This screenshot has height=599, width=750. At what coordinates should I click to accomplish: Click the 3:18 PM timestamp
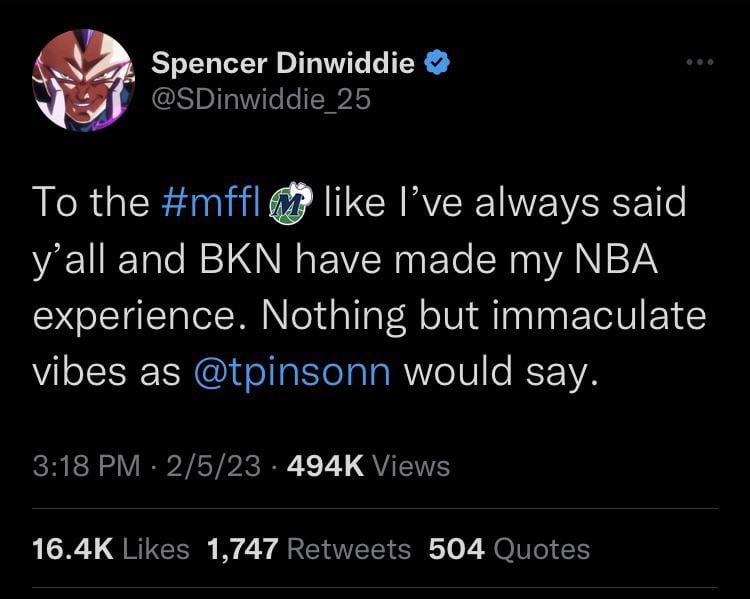(86, 466)
